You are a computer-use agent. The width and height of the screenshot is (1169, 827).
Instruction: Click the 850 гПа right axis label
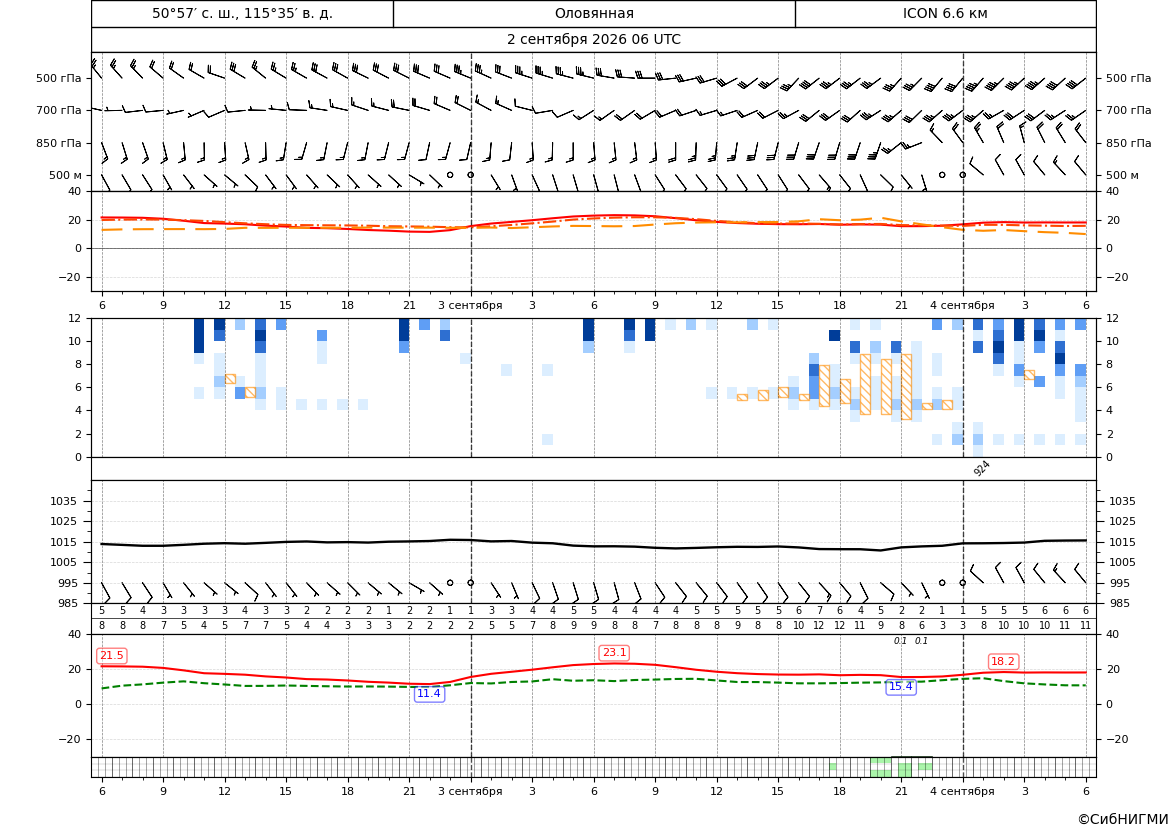(x=1129, y=143)
